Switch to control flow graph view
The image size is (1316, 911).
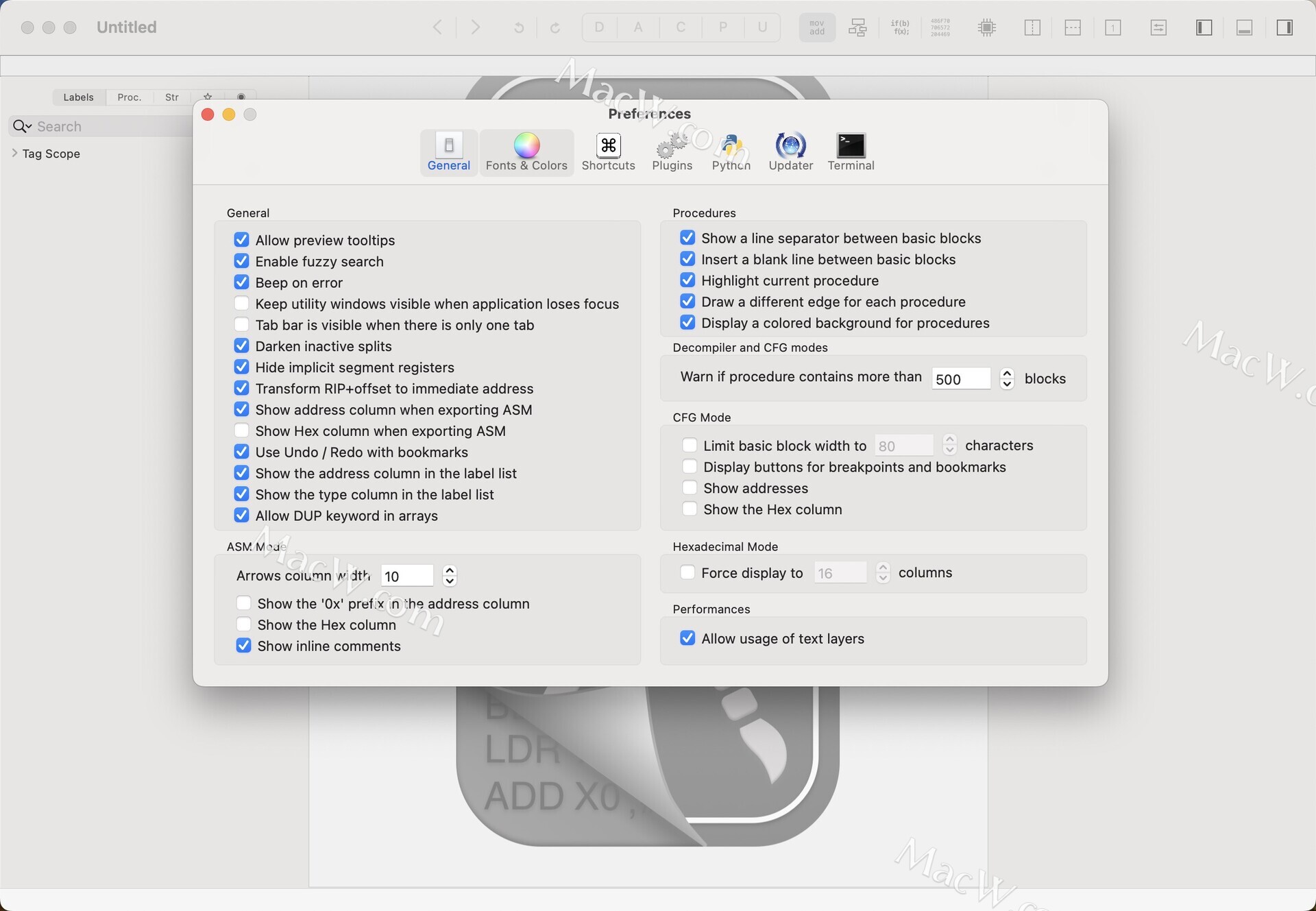[x=857, y=27]
